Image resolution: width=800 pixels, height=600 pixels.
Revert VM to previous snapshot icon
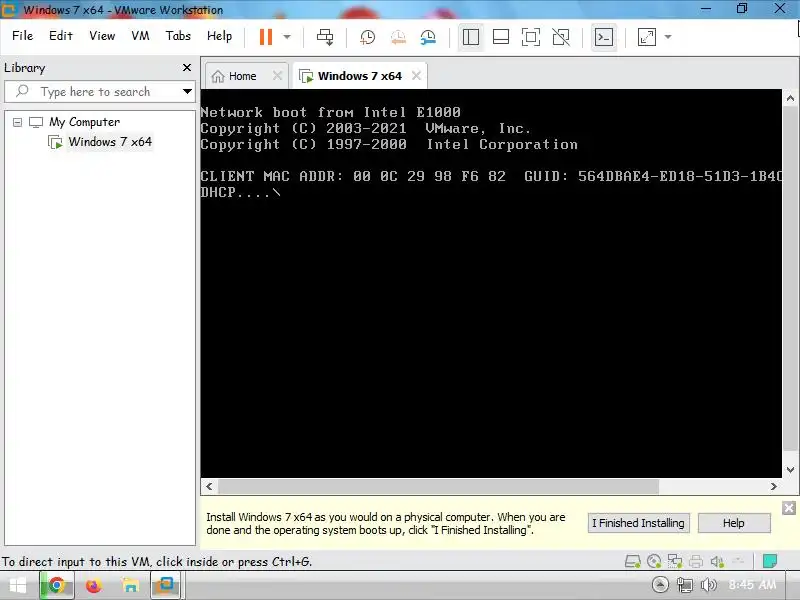pyautogui.click(x=398, y=37)
